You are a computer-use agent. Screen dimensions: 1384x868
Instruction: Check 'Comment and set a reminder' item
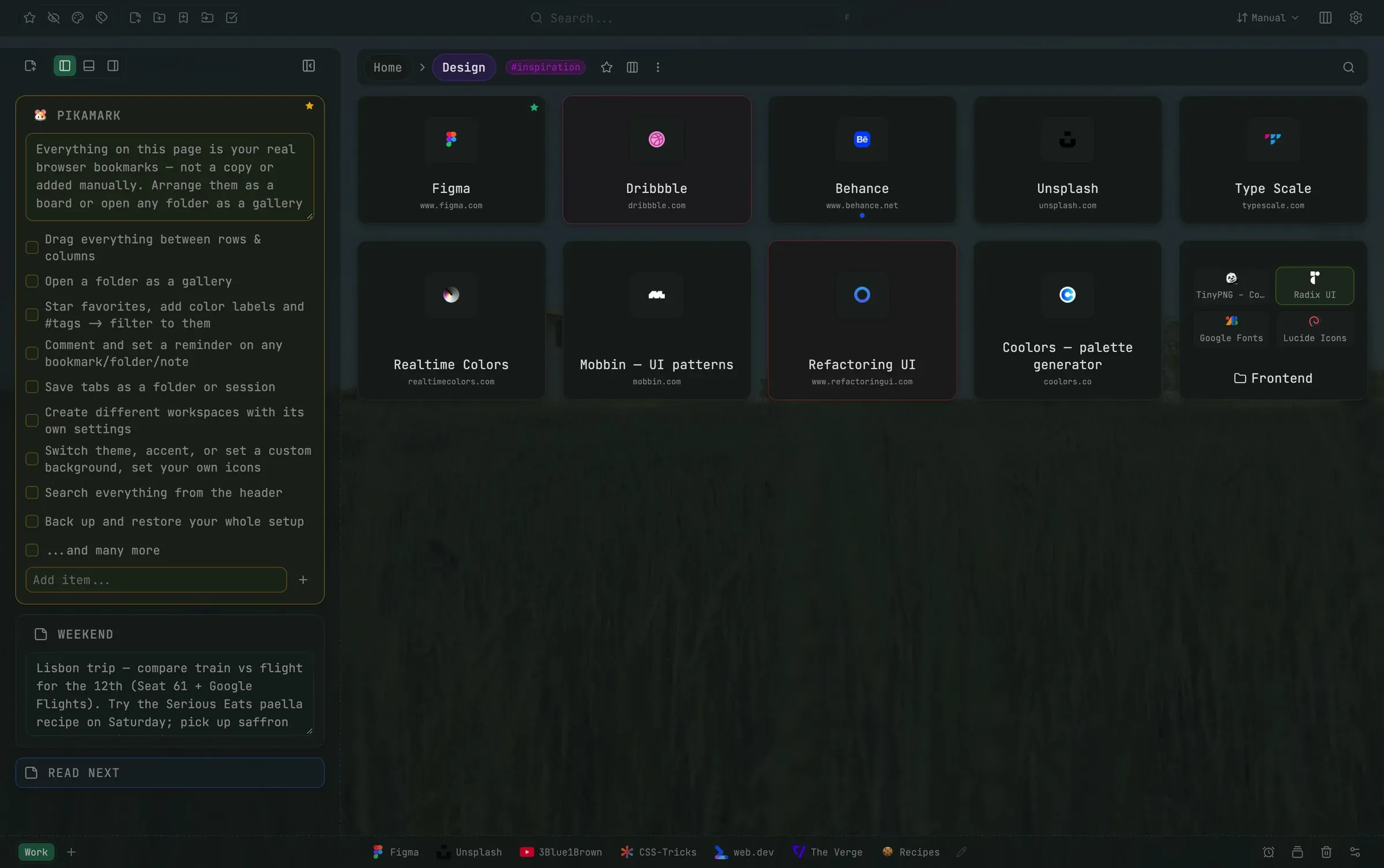(x=32, y=353)
